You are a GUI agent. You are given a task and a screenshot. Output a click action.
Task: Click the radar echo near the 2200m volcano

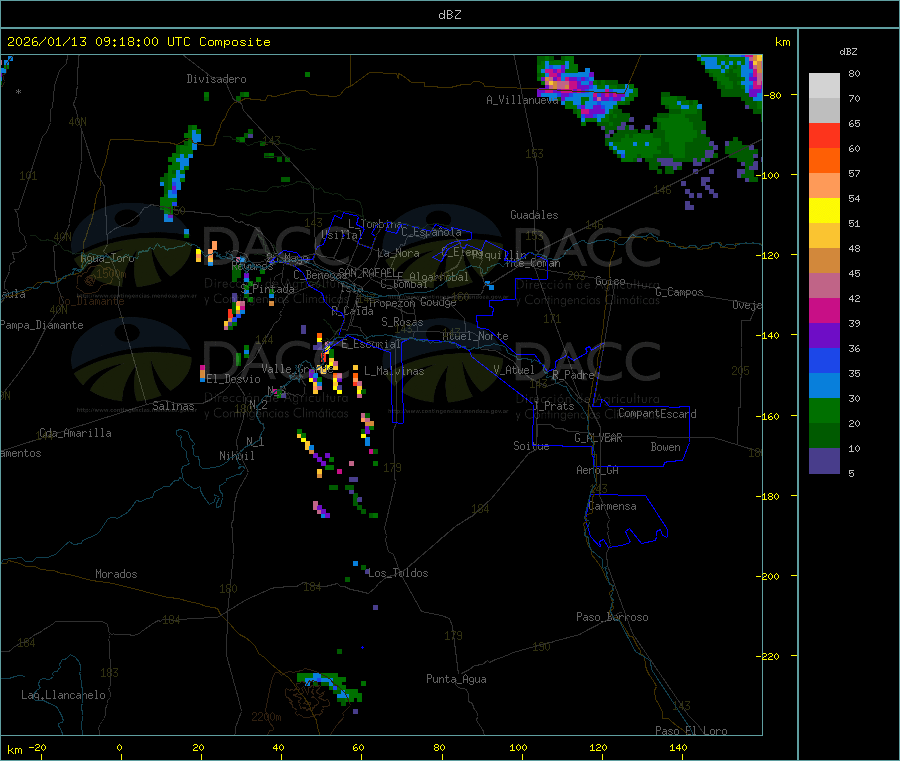click(x=331, y=686)
